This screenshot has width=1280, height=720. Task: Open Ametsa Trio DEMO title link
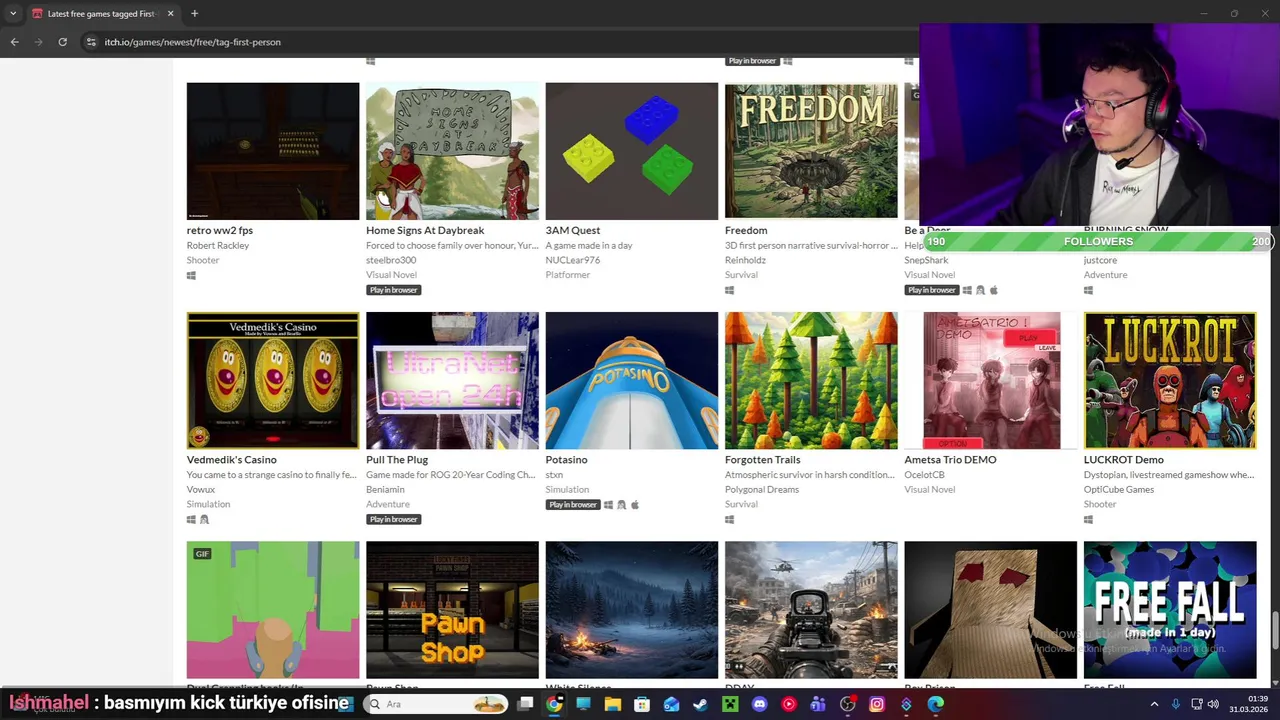coord(950,459)
